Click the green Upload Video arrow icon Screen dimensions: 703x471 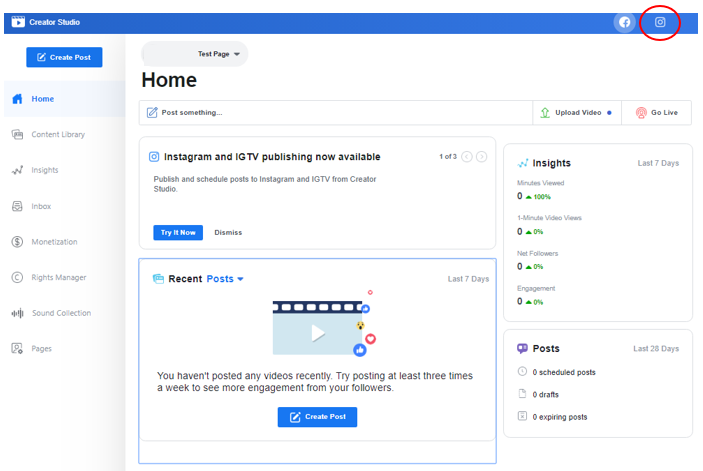[x=545, y=112]
